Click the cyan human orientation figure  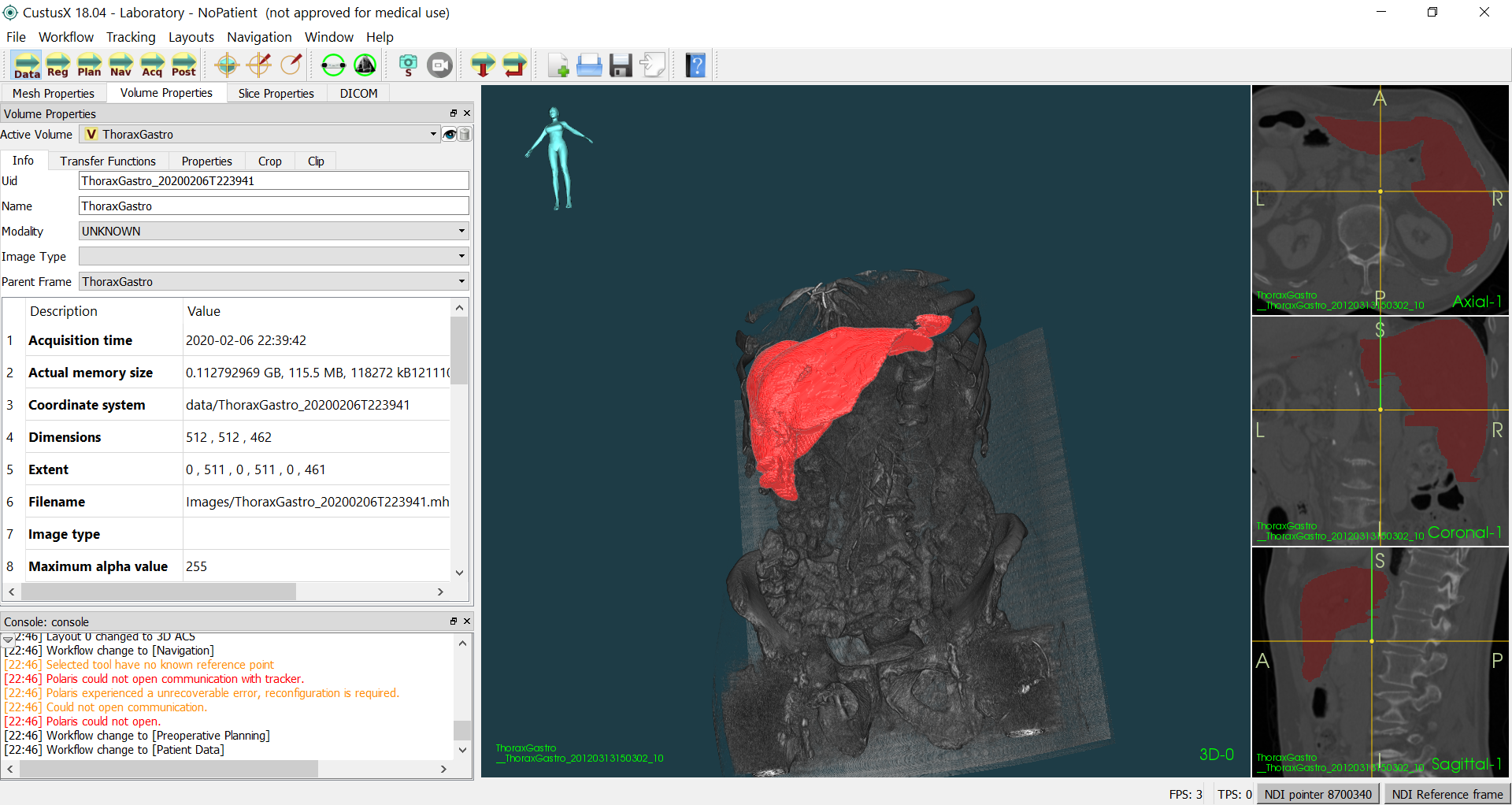pos(558,158)
